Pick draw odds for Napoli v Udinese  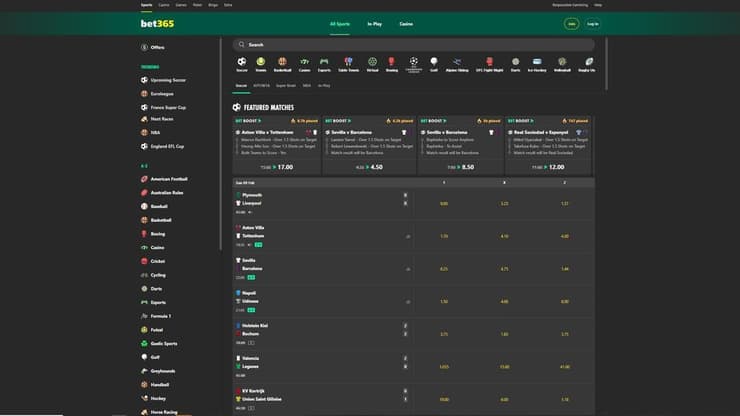(x=504, y=301)
